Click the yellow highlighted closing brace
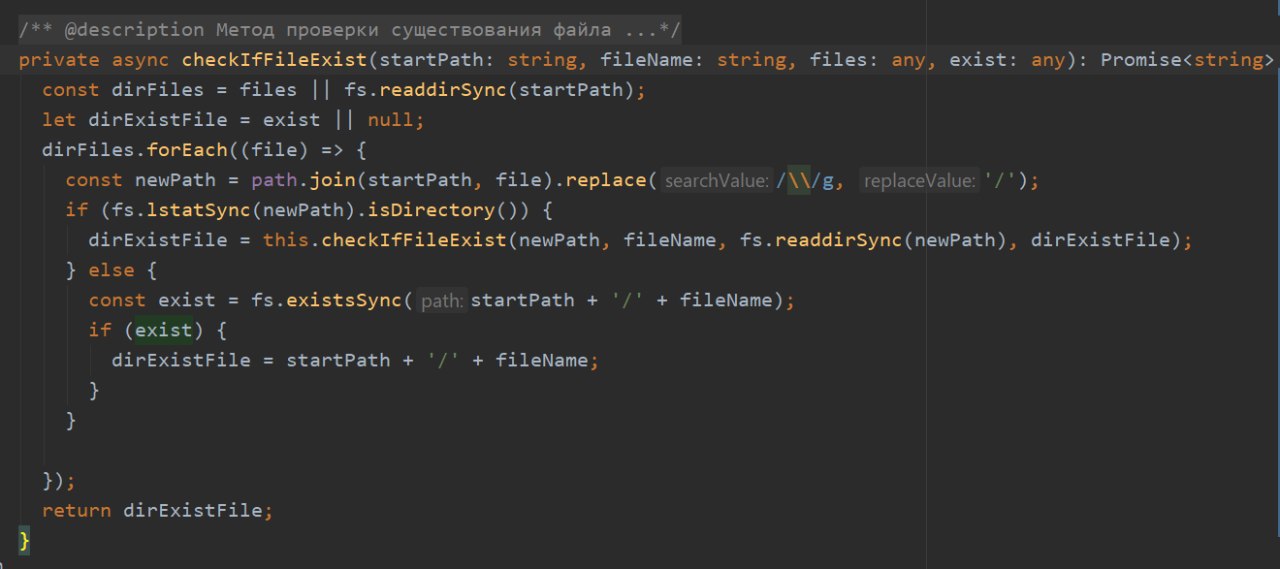This screenshot has height=569, width=1280. 25,540
